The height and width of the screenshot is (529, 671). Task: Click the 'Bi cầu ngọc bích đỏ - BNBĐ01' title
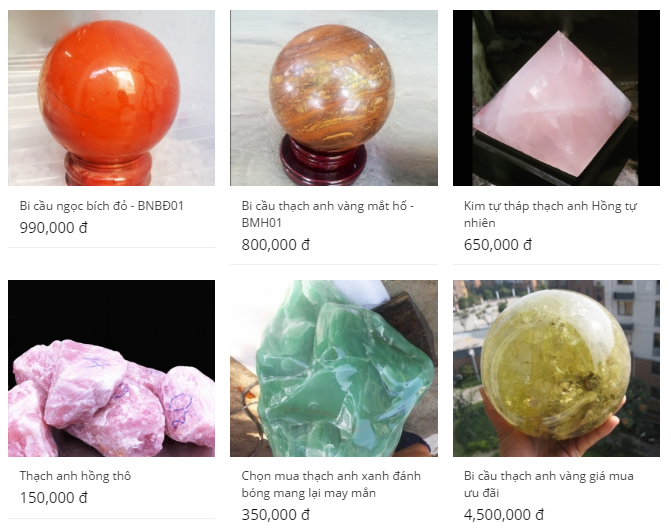[x=101, y=206]
